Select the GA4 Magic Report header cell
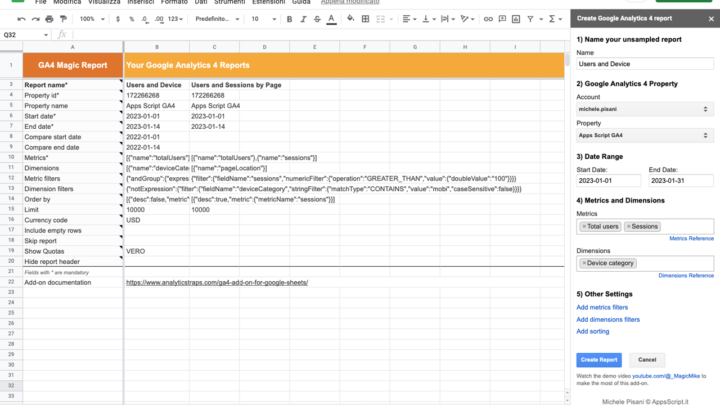This screenshot has width=720, height=405. point(73,65)
